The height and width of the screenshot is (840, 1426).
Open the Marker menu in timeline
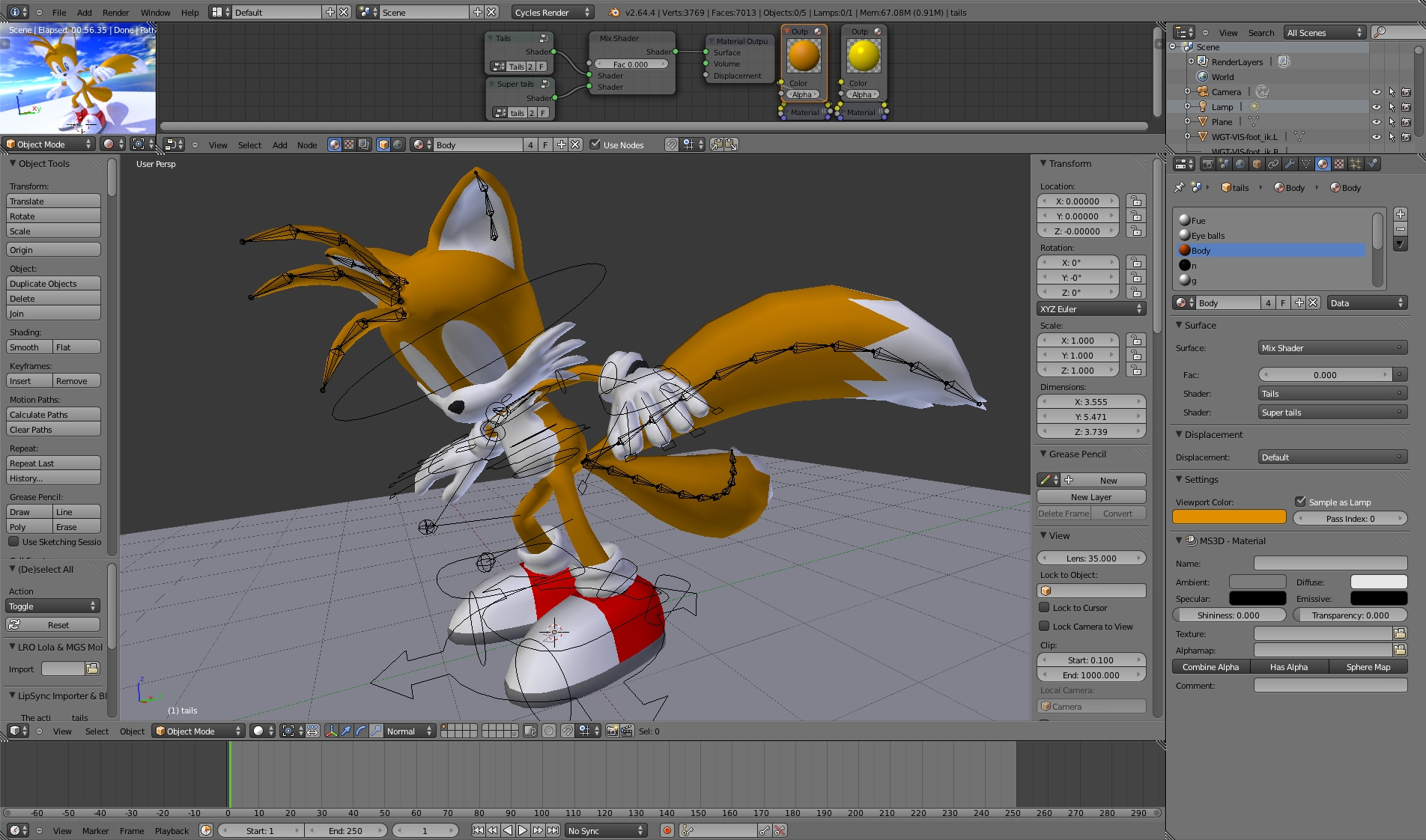95,830
